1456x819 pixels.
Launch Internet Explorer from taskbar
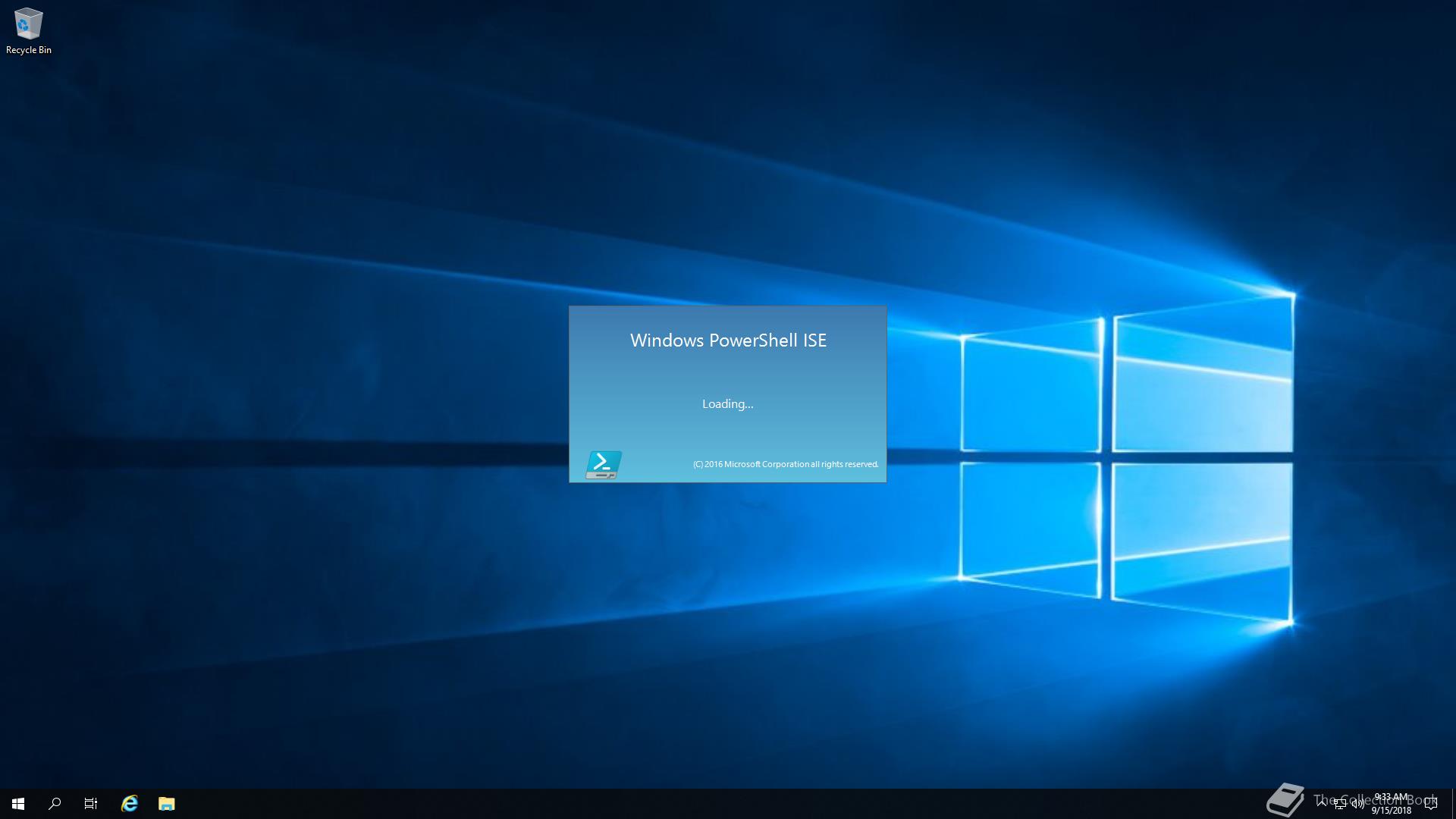pyautogui.click(x=130, y=804)
